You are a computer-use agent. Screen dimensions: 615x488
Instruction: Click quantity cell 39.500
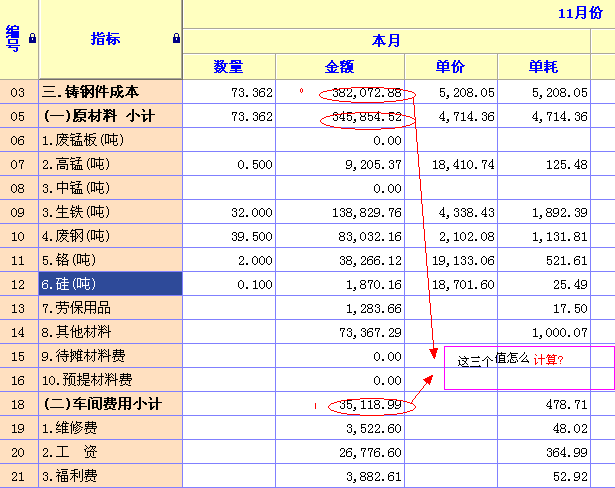[229, 236]
